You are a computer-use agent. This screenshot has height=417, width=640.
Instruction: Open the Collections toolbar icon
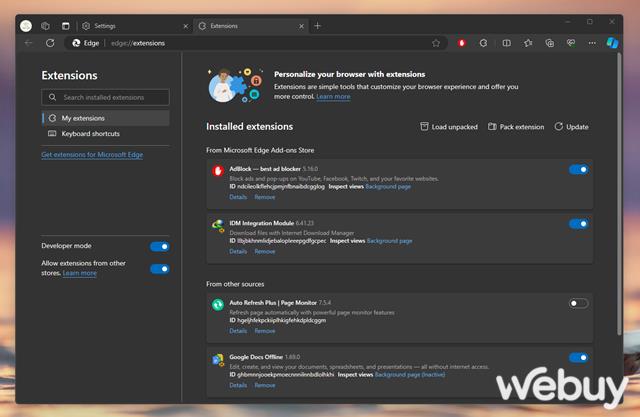[549, 43]
